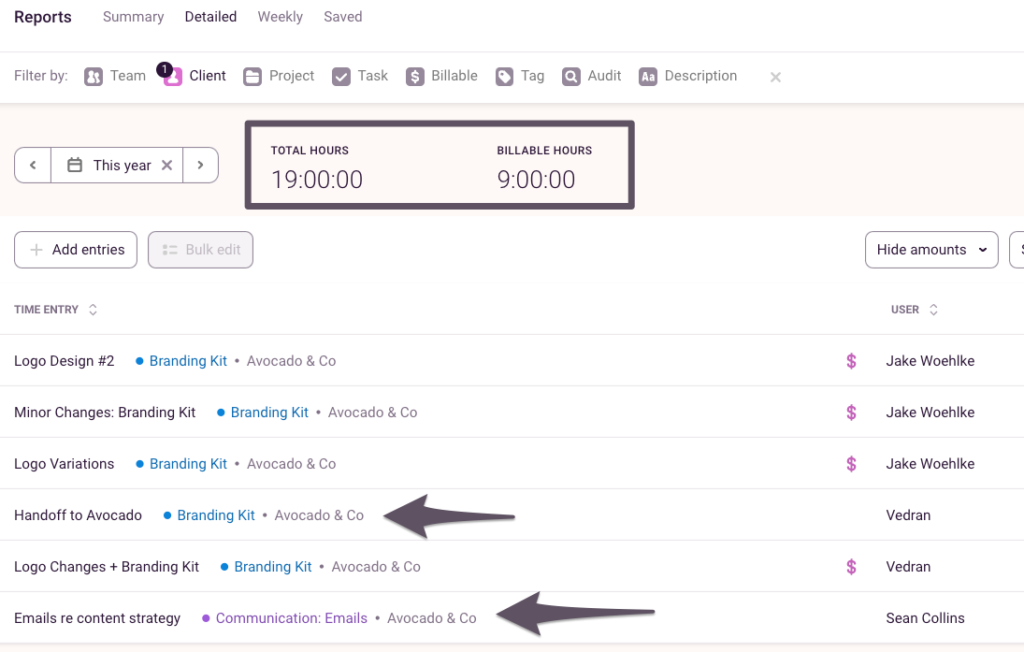
Task: Toggle billable status on Logo Changes entry
Action: 851,566
